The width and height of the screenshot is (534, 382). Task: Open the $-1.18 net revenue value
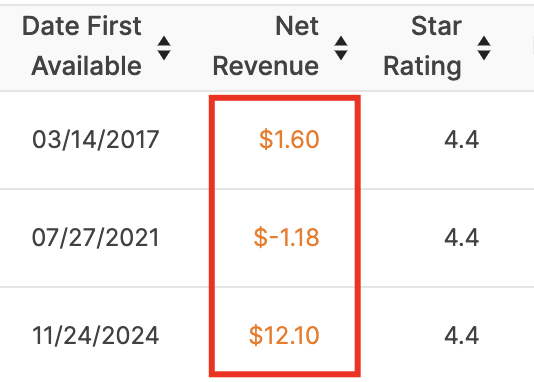286,237
